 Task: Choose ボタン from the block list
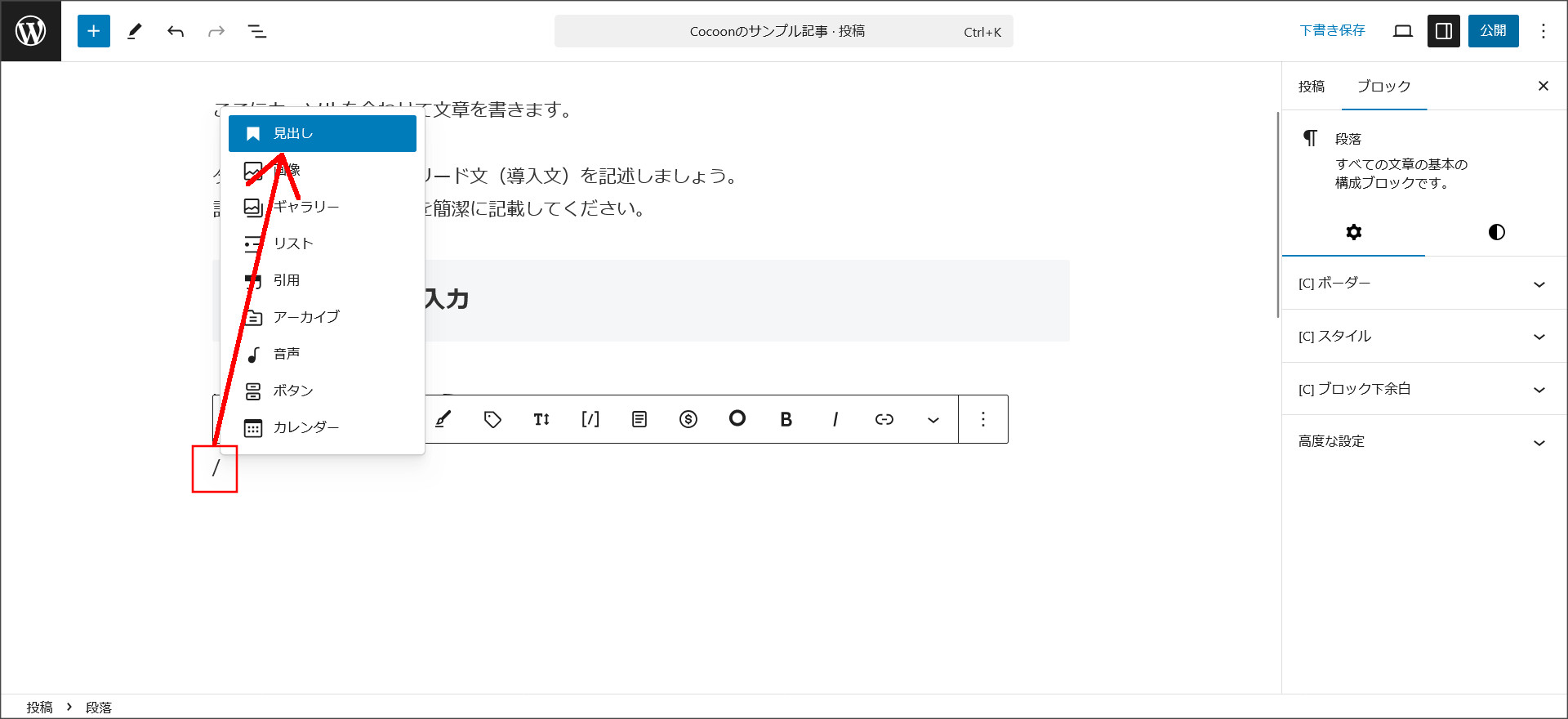[323, 391]
